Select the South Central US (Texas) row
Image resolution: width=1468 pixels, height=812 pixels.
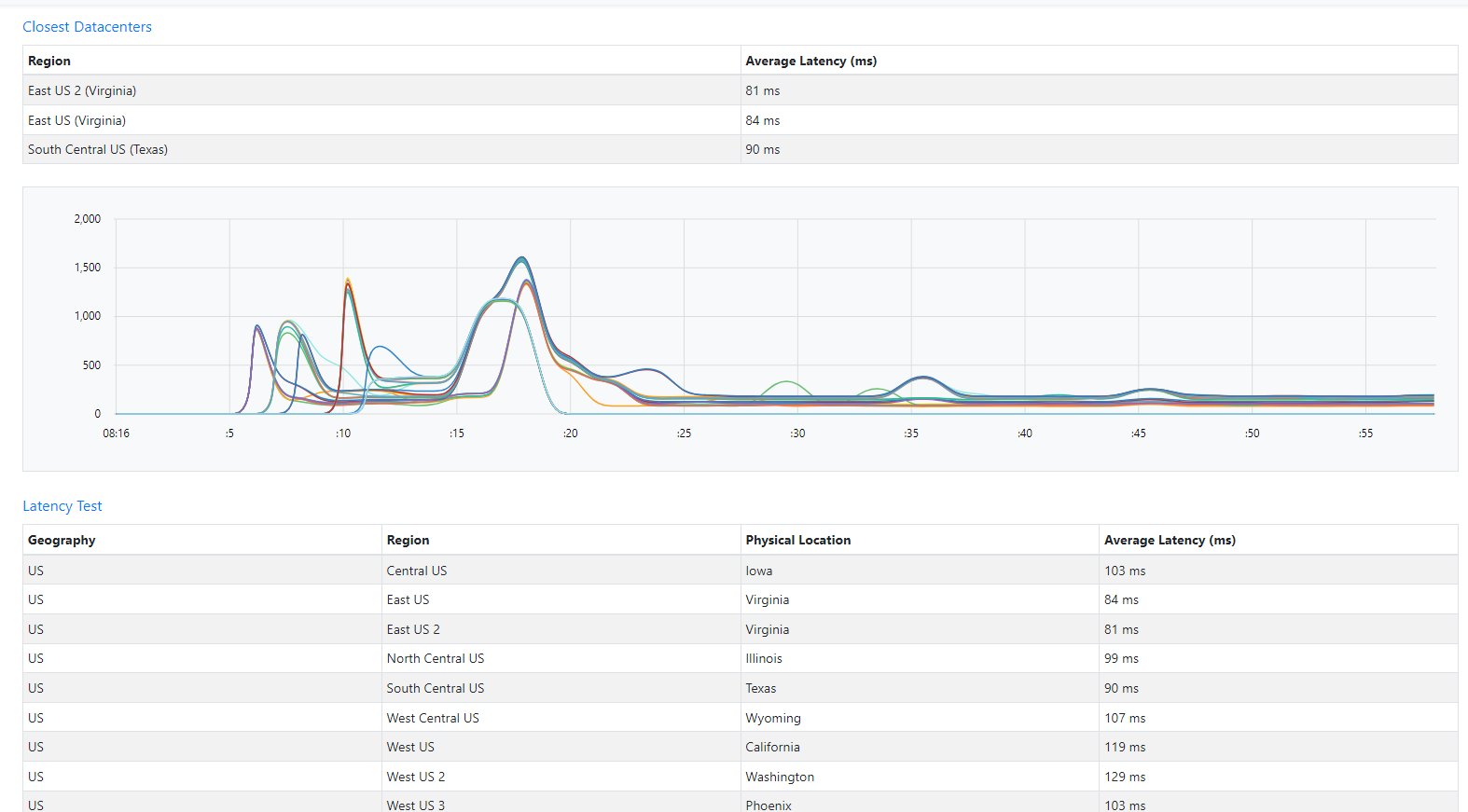pyautogui.click(x=740, y=149)
